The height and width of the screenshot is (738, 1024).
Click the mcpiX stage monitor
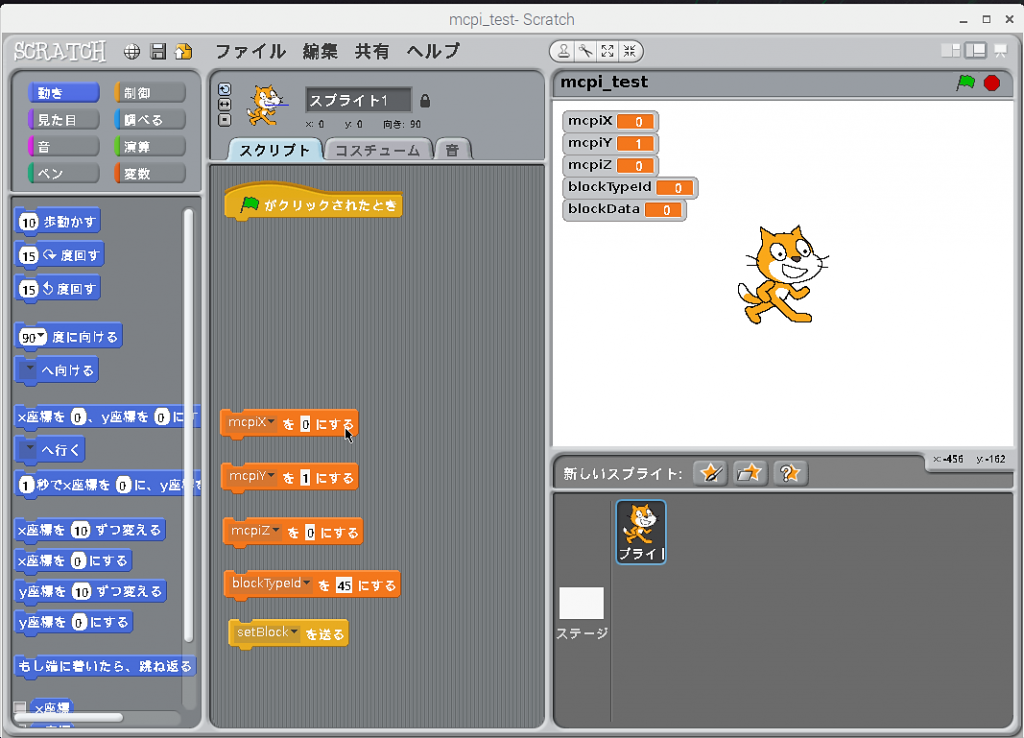610,121
